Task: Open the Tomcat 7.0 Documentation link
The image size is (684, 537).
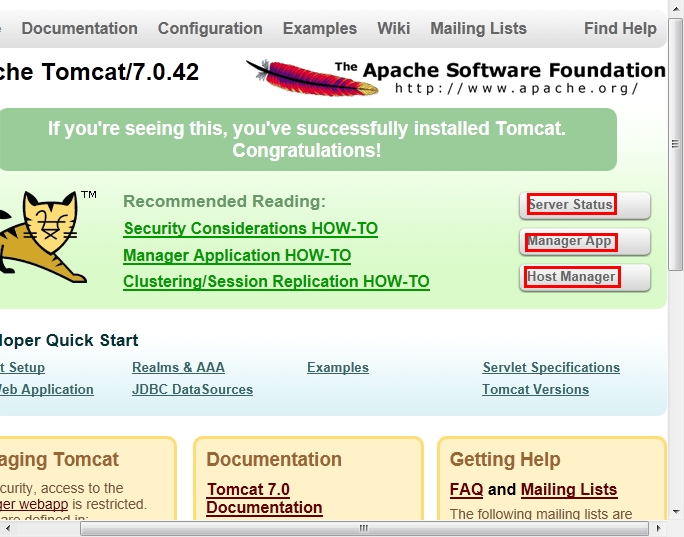Action: (x=264, y=498)
